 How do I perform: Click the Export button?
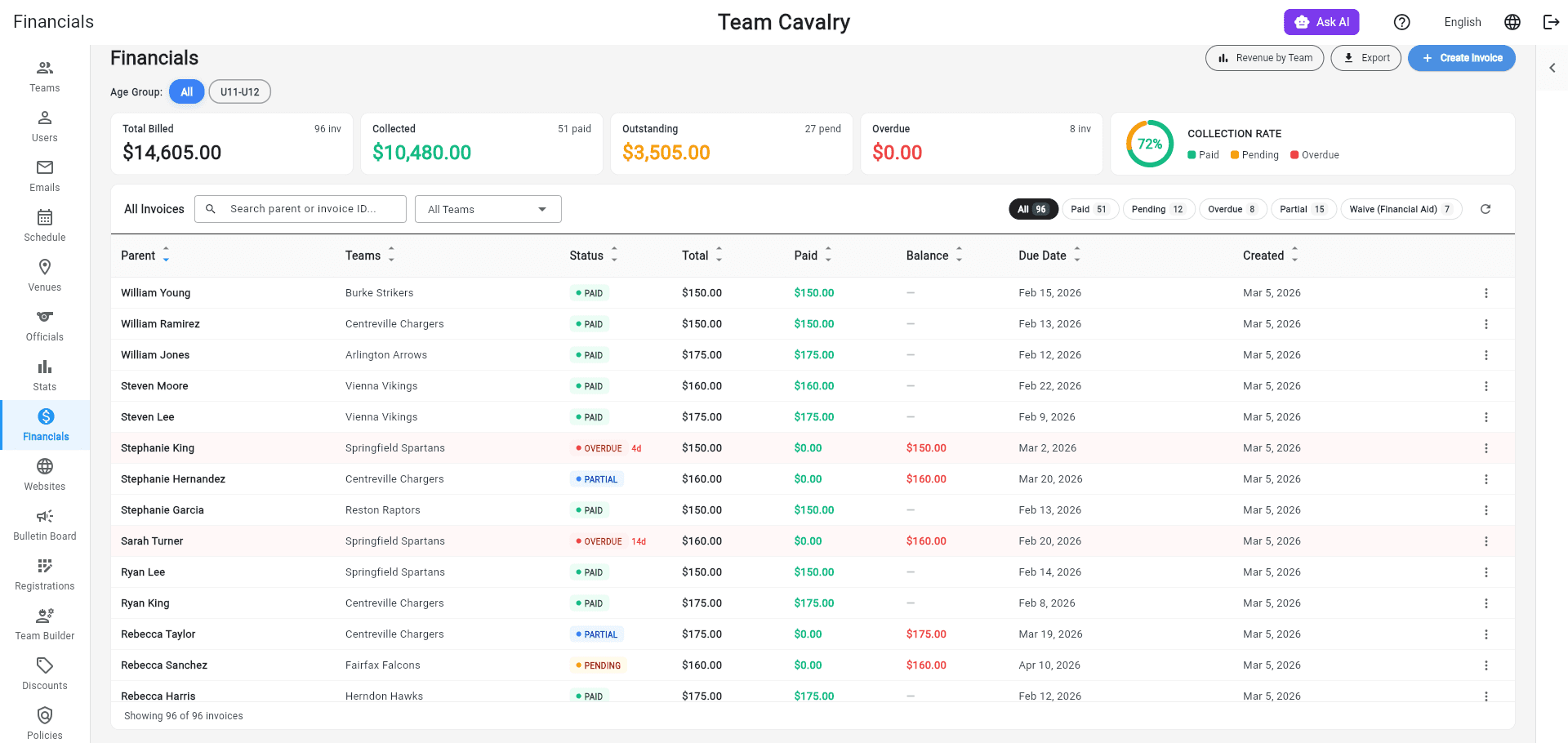1366,58
